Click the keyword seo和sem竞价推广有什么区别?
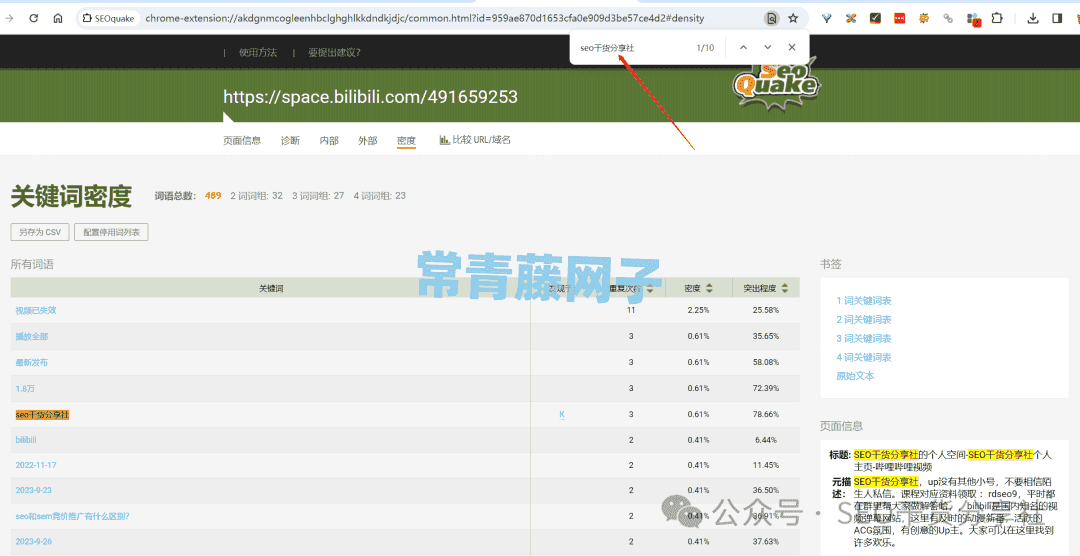The width and height of the screenshot is (1080, 556). pos(72,516)
